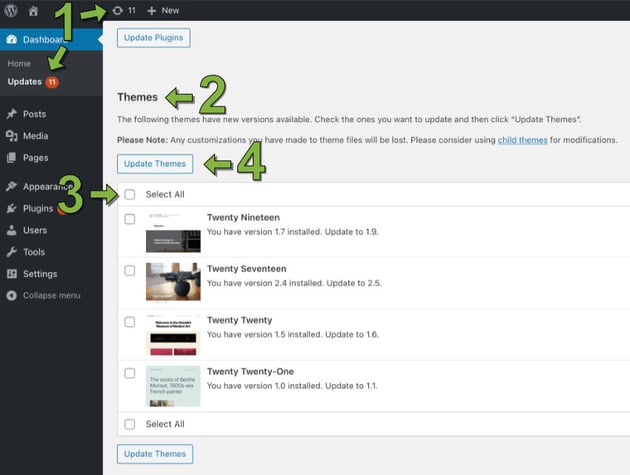Click the plus icon next to New
This screenshot has width=630, height=475.
click(151, 11)
